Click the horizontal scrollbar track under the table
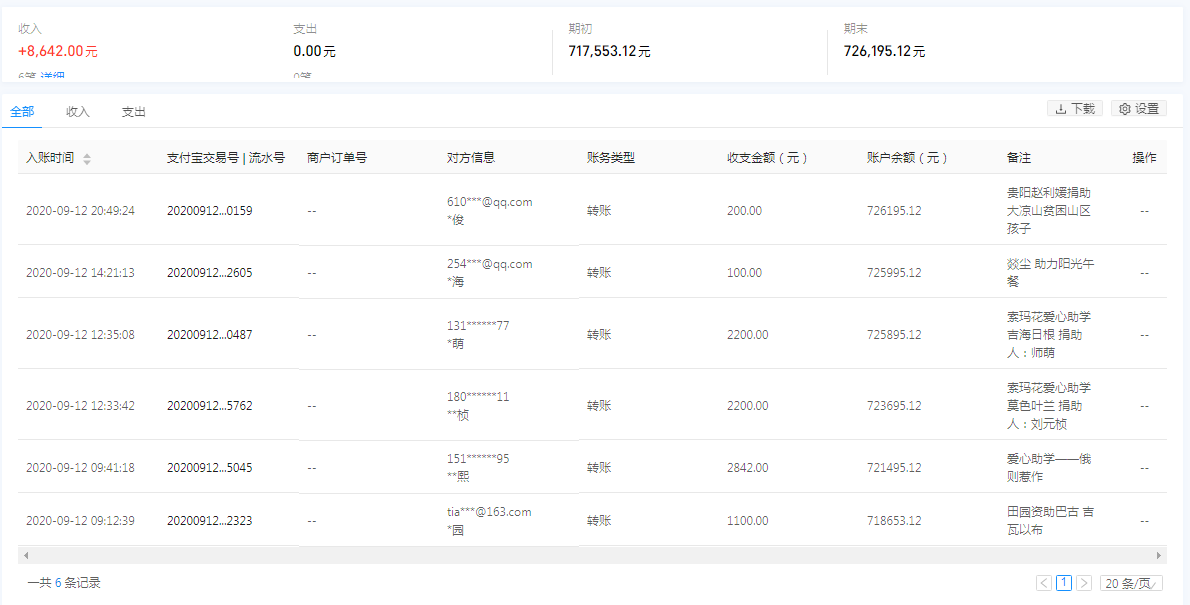Screen dimensions: 1190x605 592,555
